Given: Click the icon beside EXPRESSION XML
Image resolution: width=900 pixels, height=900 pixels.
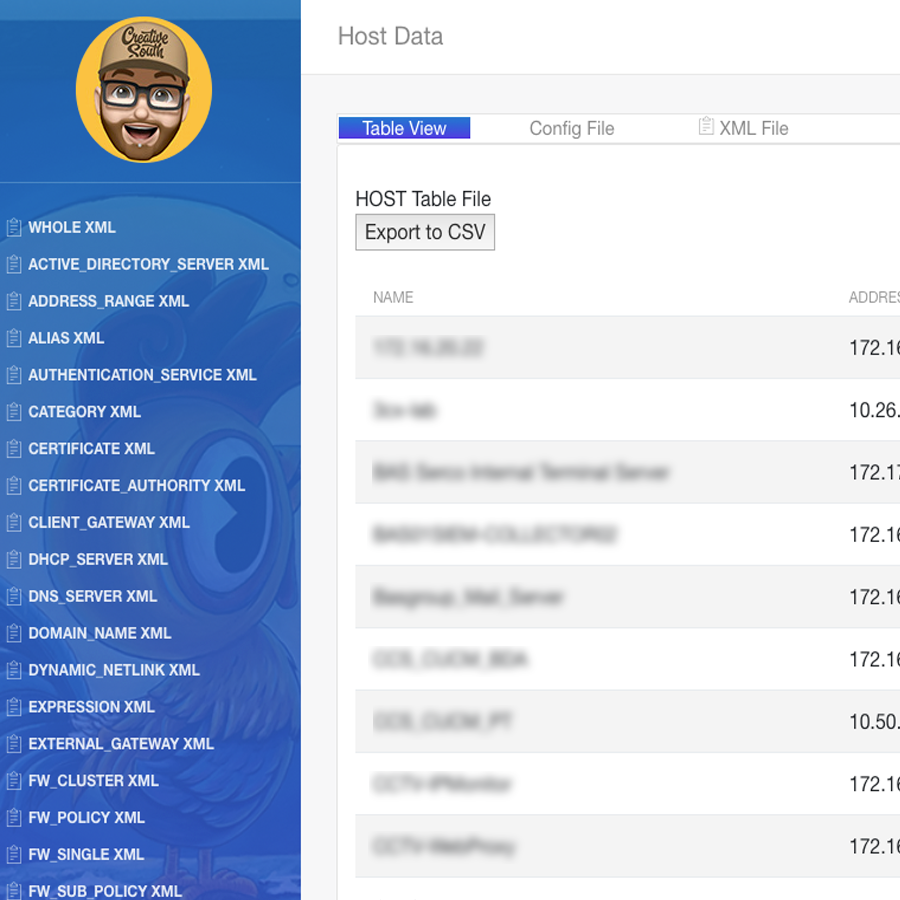Looking at the screenshot, I should click(x=14, y=708).
